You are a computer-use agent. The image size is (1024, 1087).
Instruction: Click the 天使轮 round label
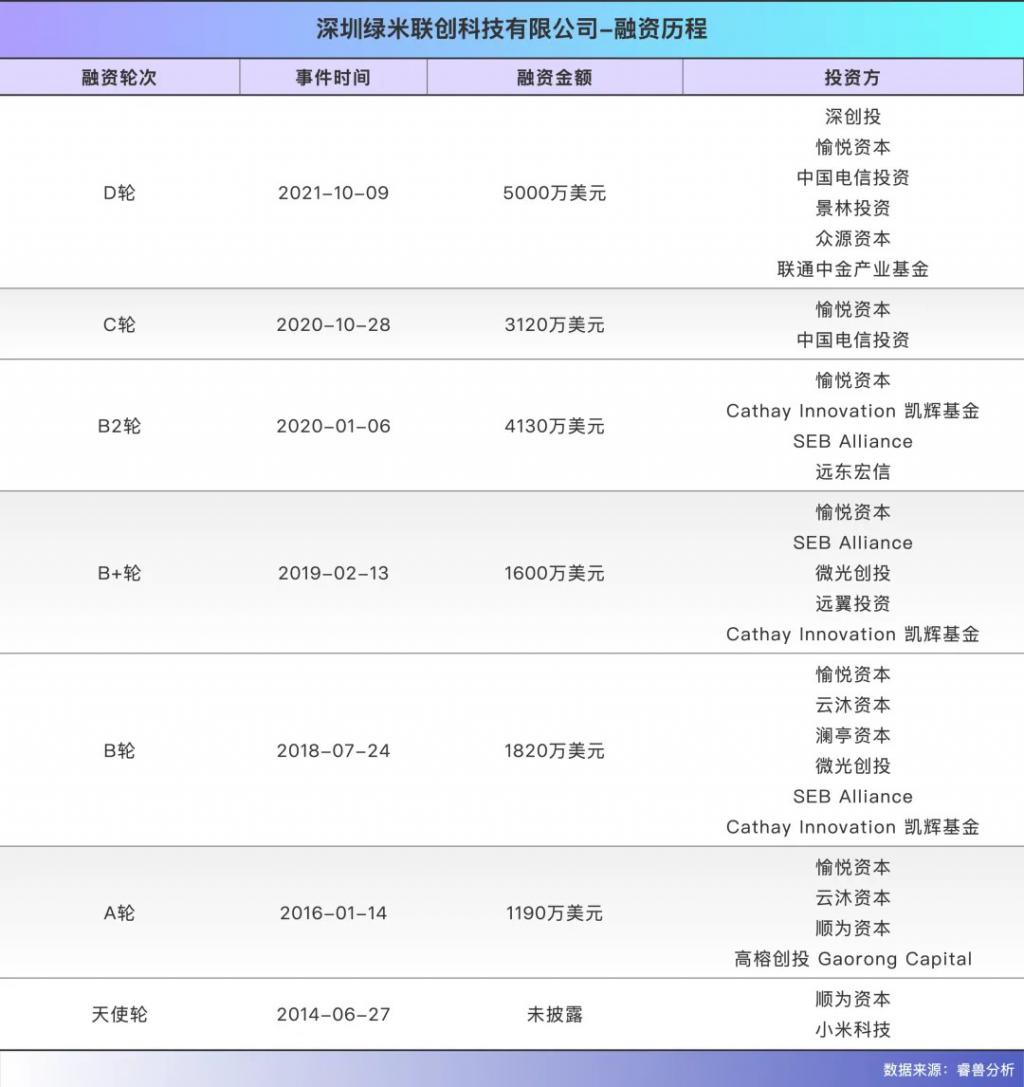[x=119, y=1013]
